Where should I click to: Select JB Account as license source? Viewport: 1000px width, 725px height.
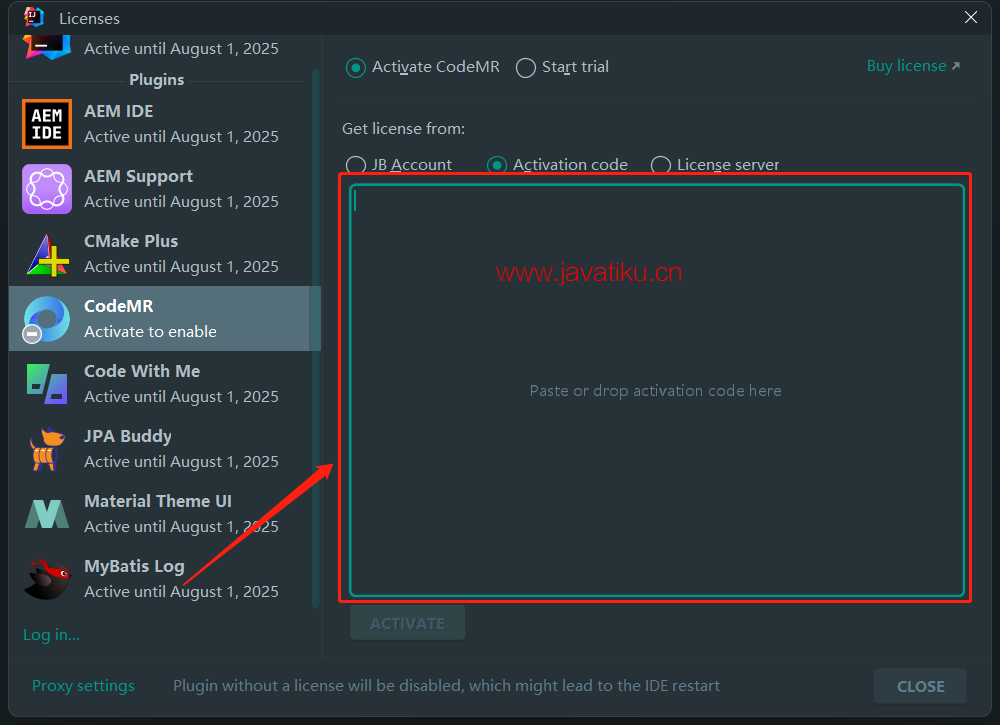pyautogui.click(x=355, y=165)
